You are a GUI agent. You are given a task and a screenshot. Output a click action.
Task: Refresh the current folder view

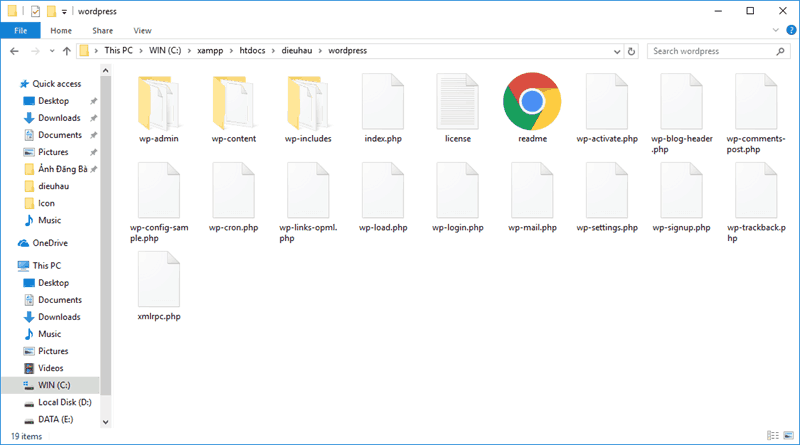631,51
